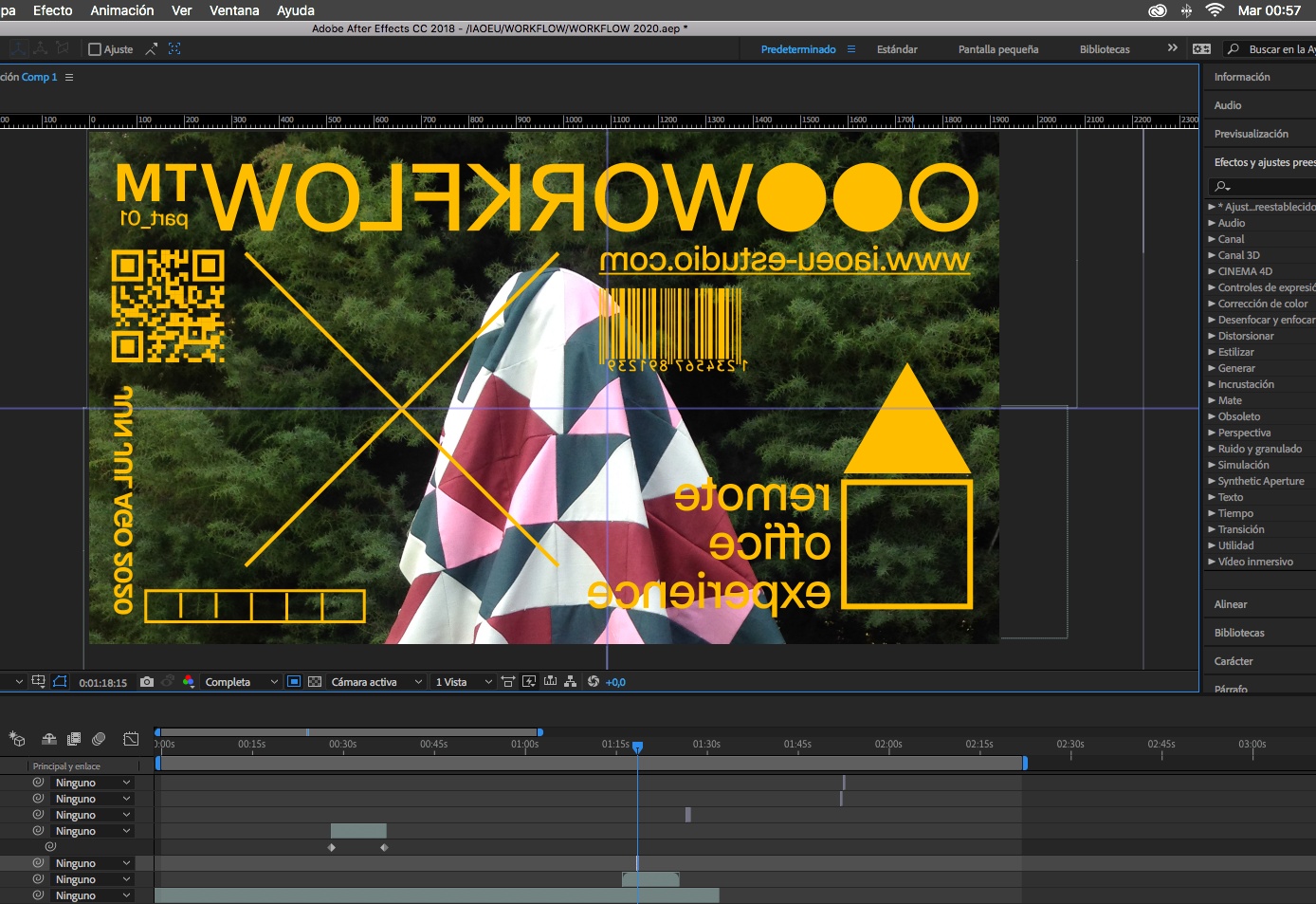Open the composition flowchart icon
Viewport: 1316px width, 904px height.
pyautogui.click(x=571, y=681)
